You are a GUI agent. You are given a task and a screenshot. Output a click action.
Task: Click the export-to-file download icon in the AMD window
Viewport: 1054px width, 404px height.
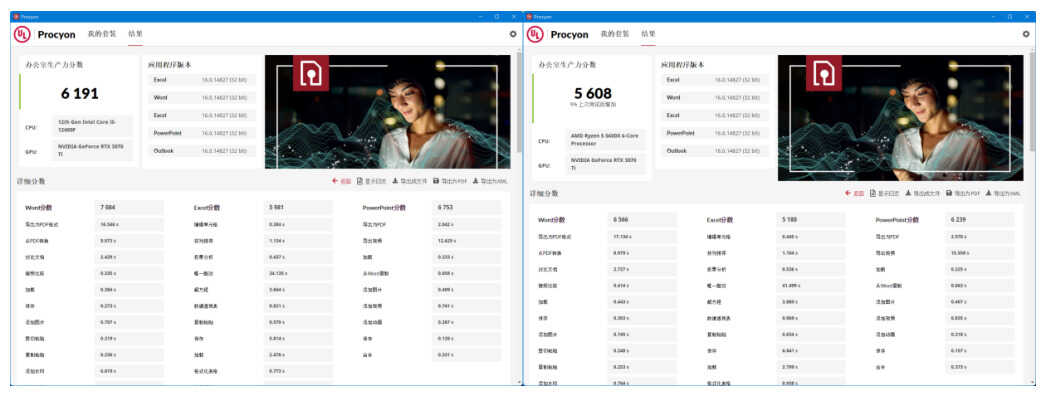pos(908,193)
